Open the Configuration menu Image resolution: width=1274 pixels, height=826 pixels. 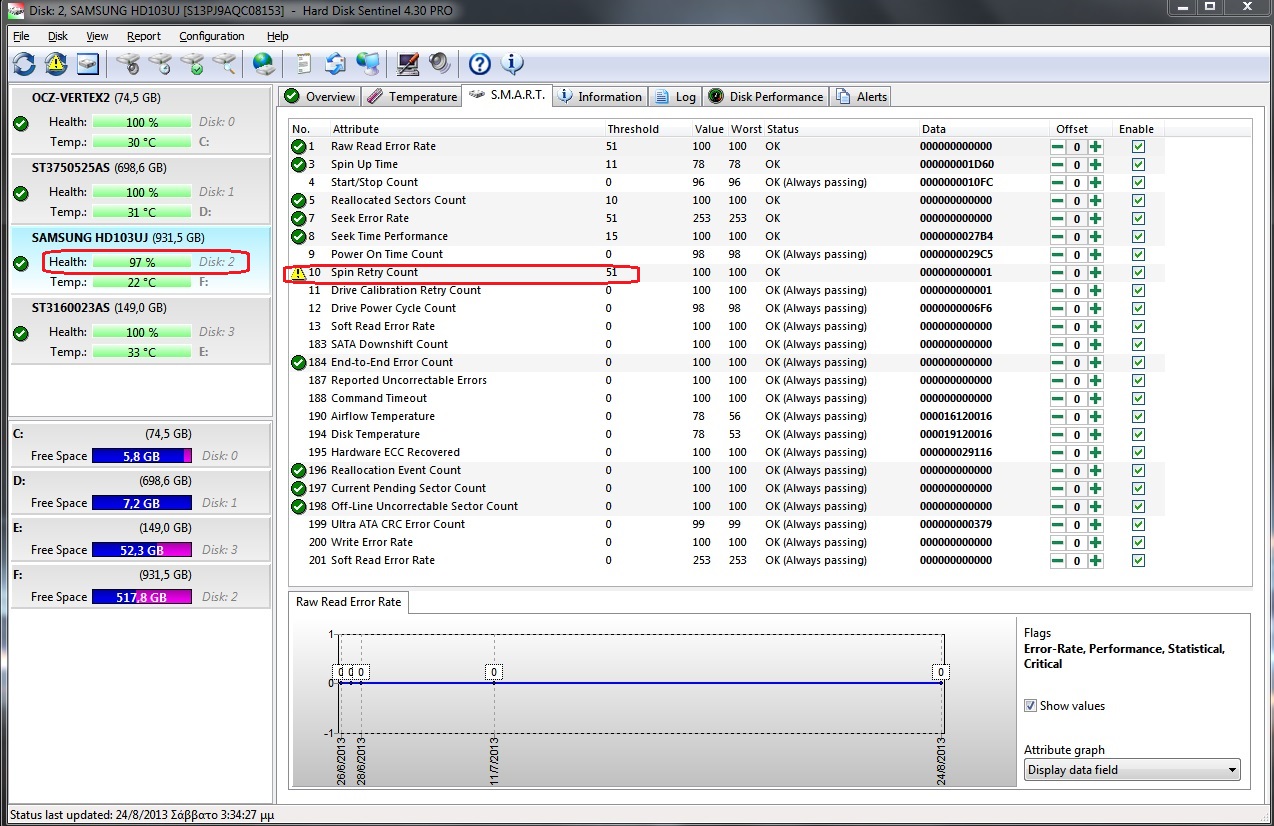click(x=212, y=36)
